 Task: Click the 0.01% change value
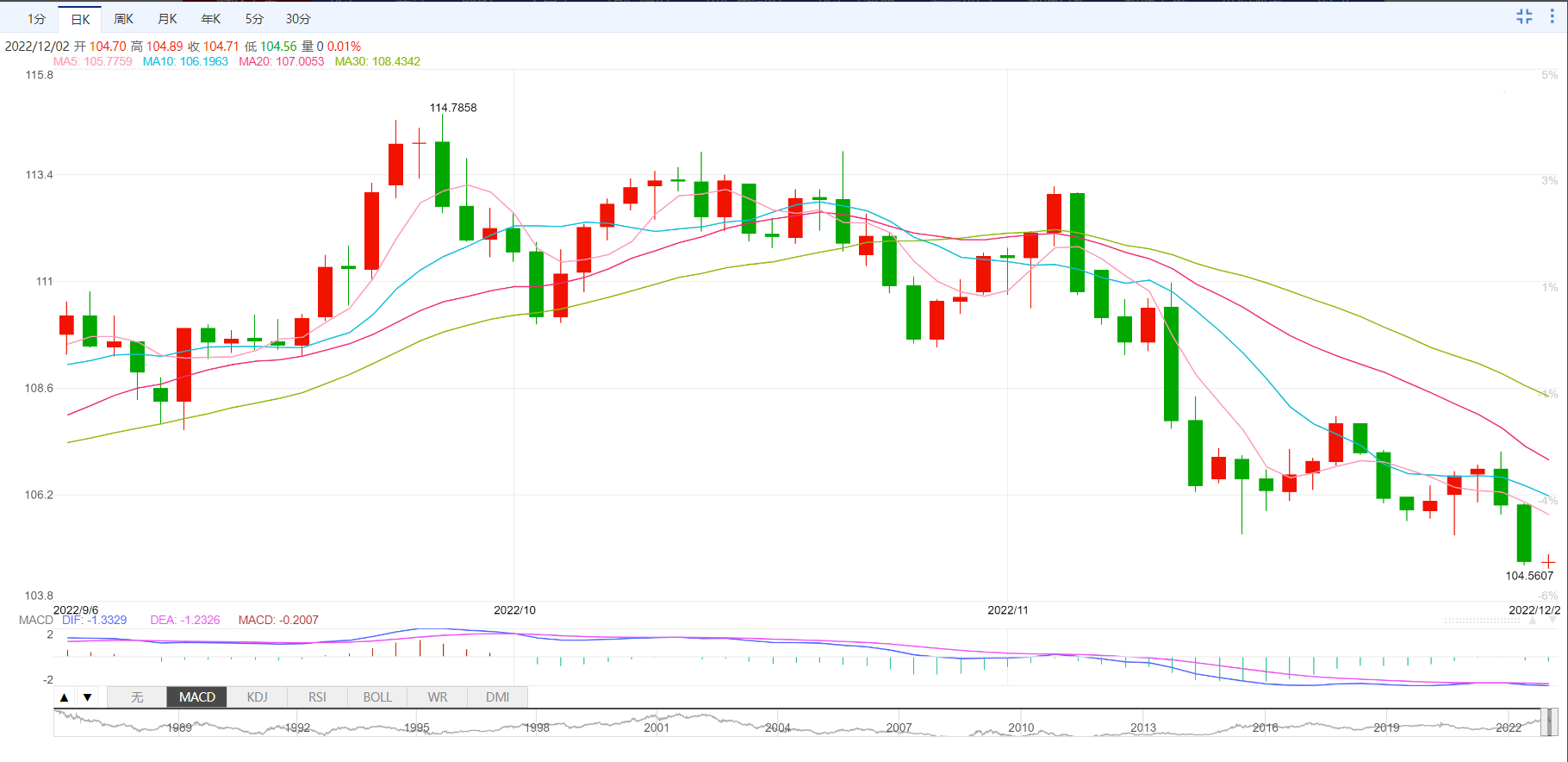(344, 47)
